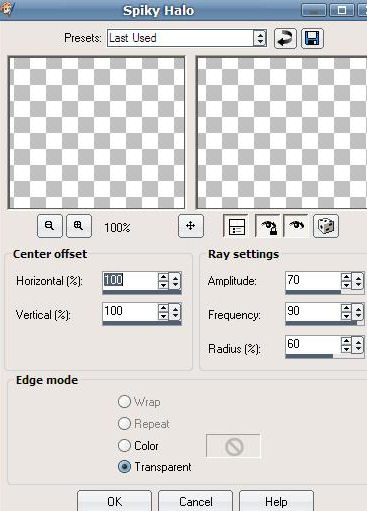The height and width of the screenshot is (511, 367).
Task: Cancel the Spiky Halo dialog
Action: pos(195,501)
